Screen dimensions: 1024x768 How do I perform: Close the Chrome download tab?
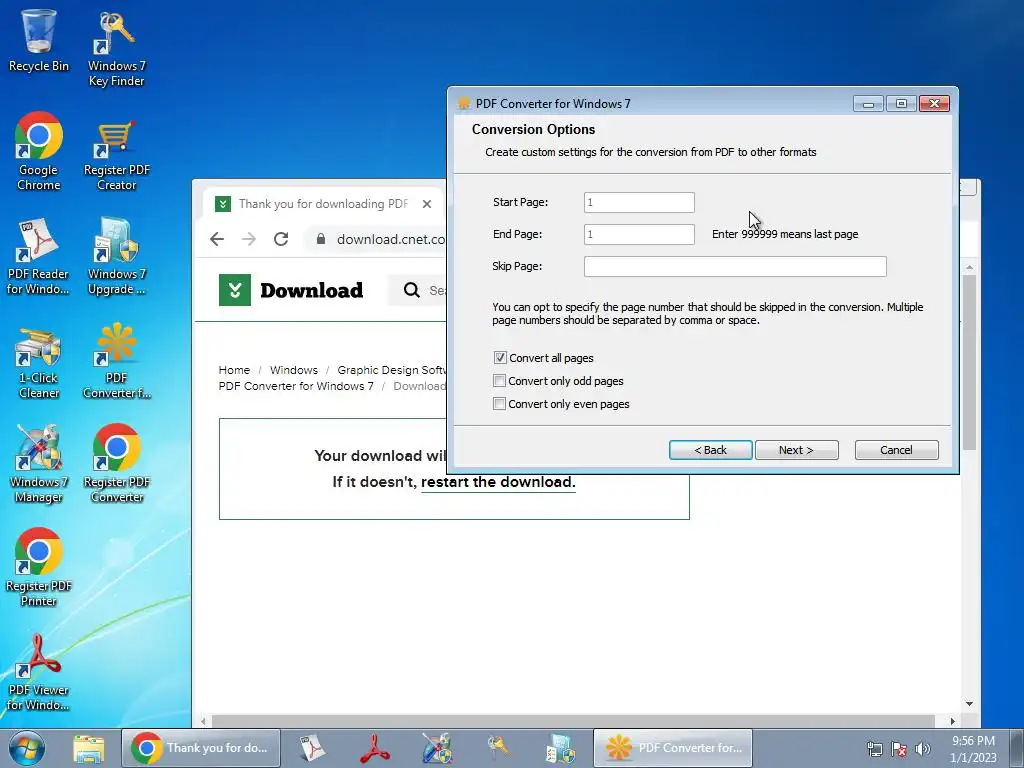pyautogui.click(x=427, y=204)
